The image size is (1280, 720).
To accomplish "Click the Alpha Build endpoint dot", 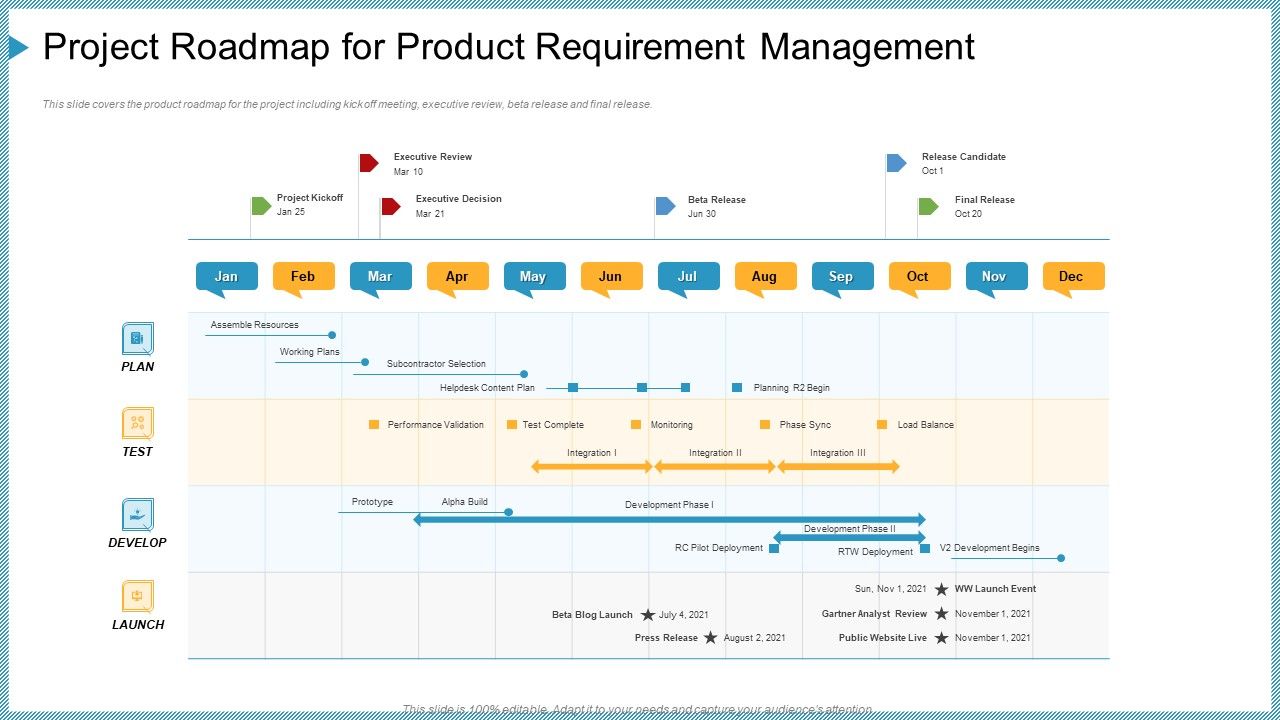I will [508, 512].
